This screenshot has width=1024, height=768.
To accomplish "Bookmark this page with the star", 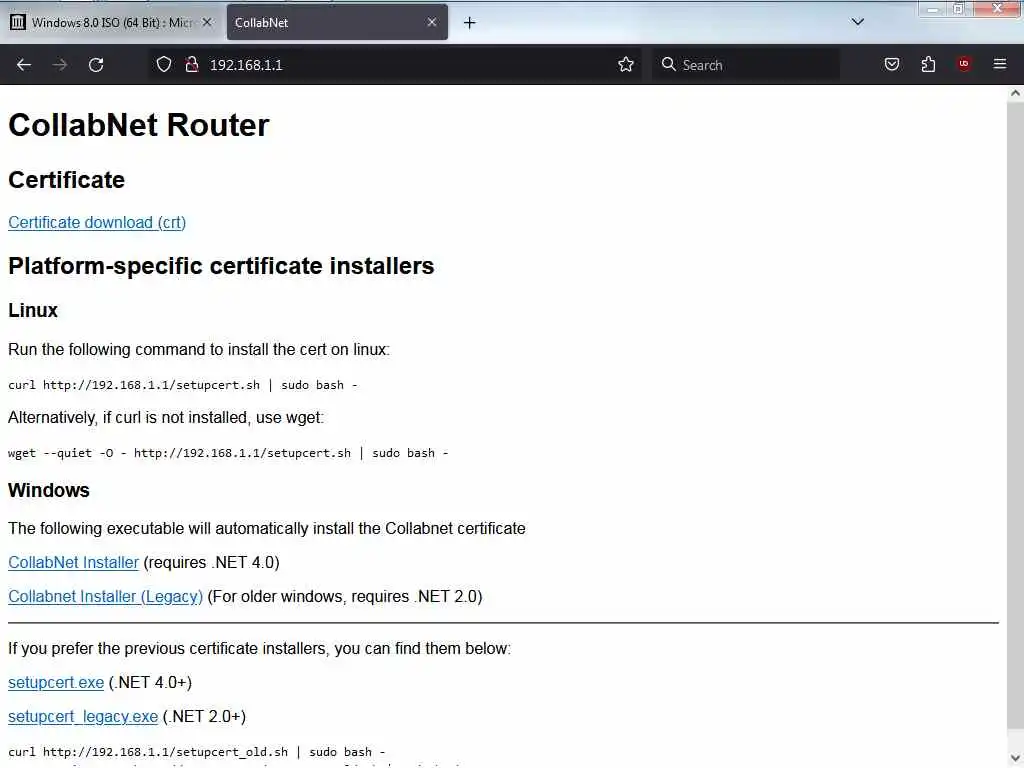I will point(626,65).
